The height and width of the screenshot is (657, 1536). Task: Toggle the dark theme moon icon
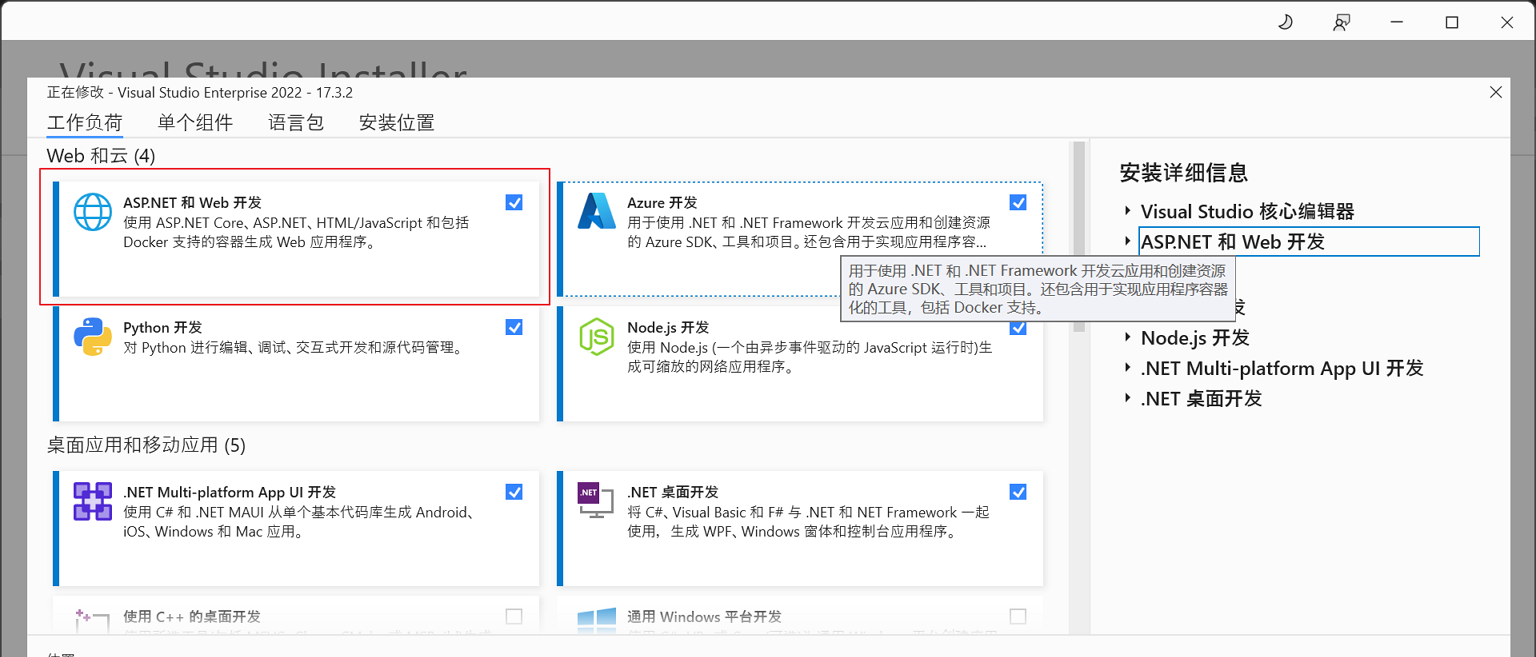[1286, 21]
